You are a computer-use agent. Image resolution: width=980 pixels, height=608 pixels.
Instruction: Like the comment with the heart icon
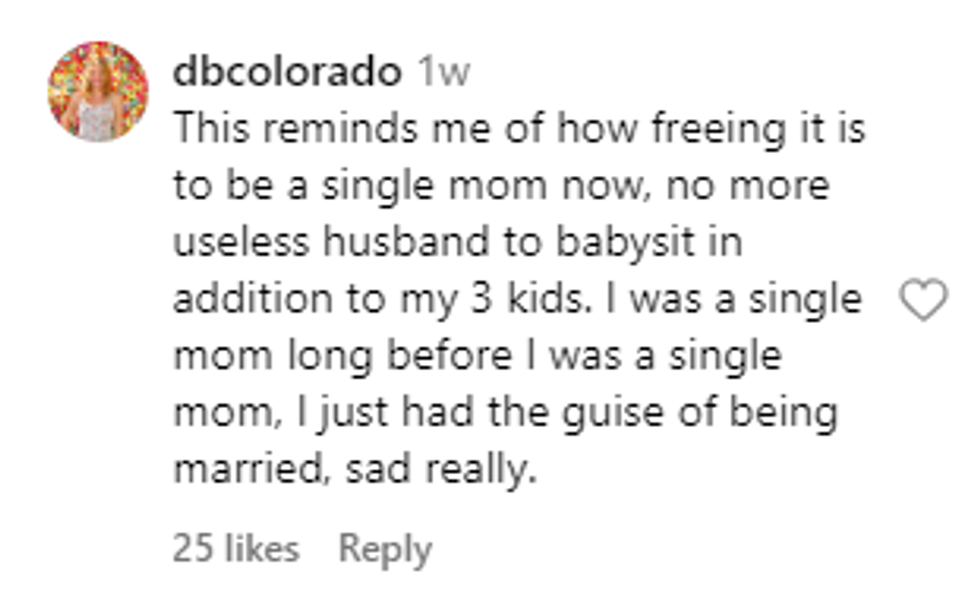click(923, 301)
